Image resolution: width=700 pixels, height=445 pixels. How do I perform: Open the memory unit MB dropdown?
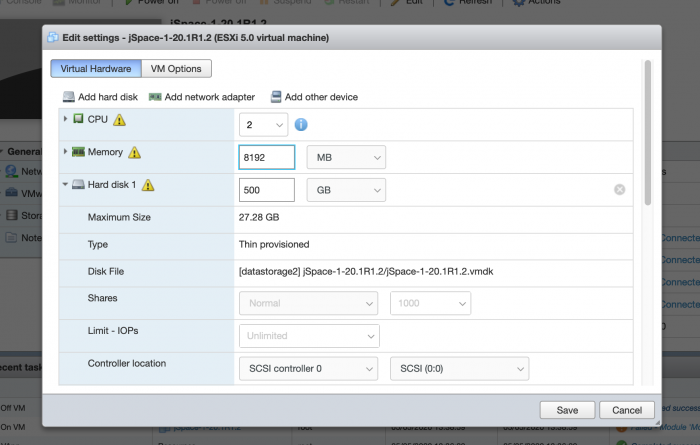pyautogui.click(x=346, y=157)
